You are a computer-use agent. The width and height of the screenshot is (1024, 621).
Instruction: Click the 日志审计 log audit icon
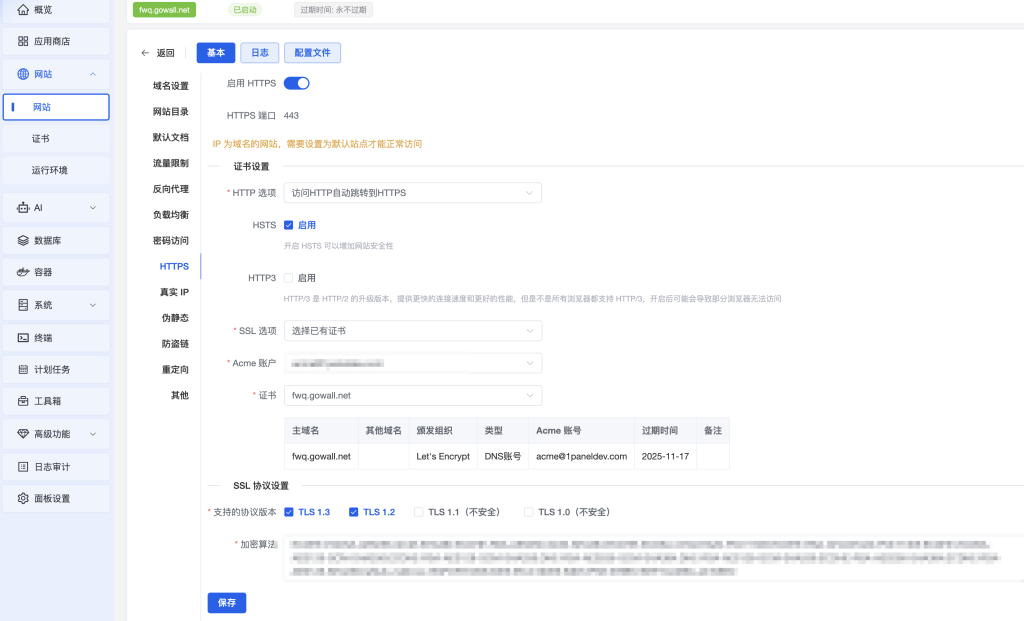pos(23,467)
